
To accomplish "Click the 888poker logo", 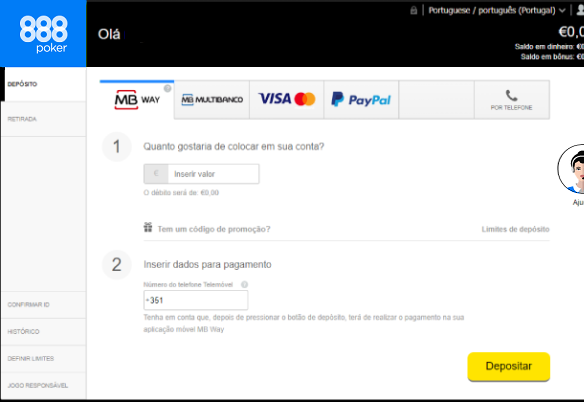I will click(x=44, y=34).
